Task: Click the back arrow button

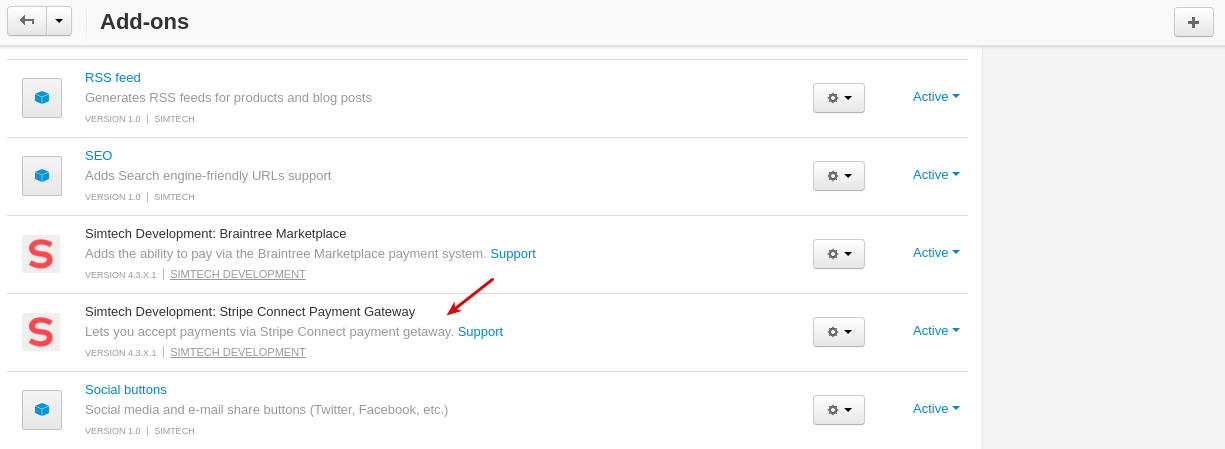Action: (x=27, y=21)
